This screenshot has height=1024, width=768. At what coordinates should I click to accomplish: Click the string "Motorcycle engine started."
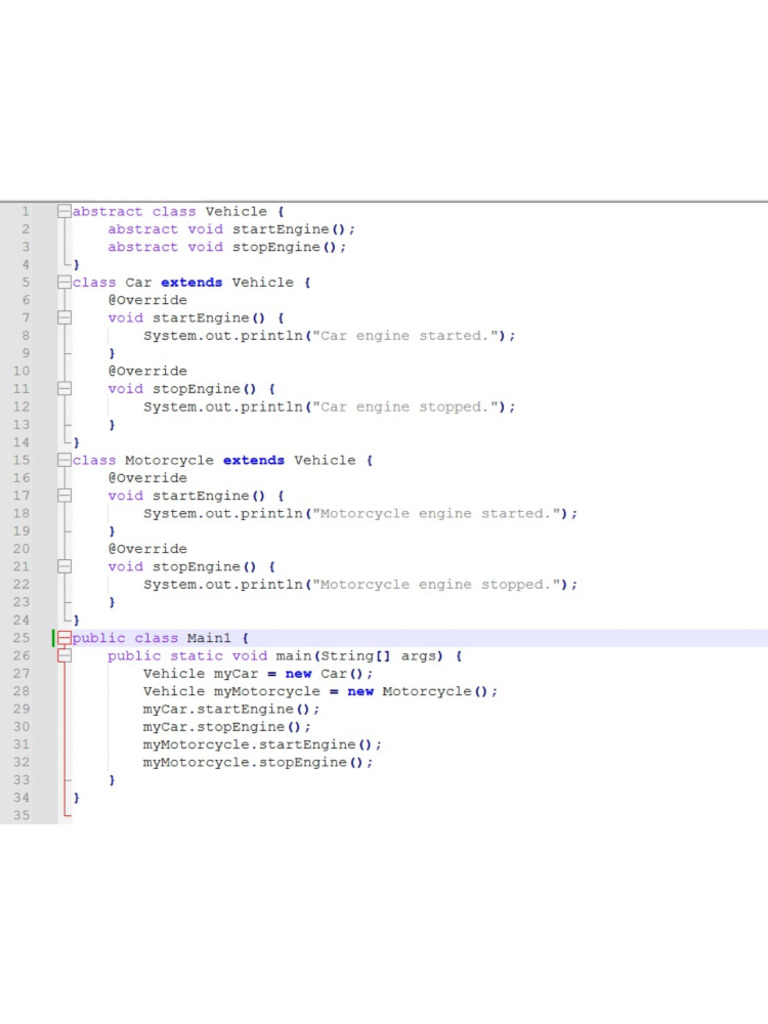[x=436, y=513]
